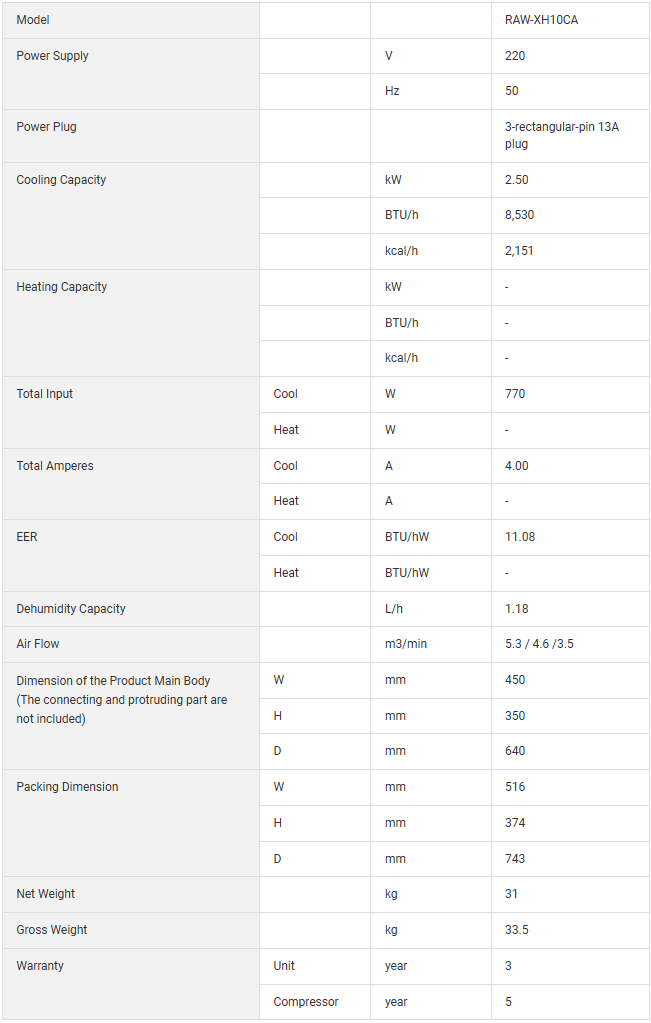The width and height of the screenshot is (651, 1023).
Task: Select the Power Supply row label
Action: 52,56
